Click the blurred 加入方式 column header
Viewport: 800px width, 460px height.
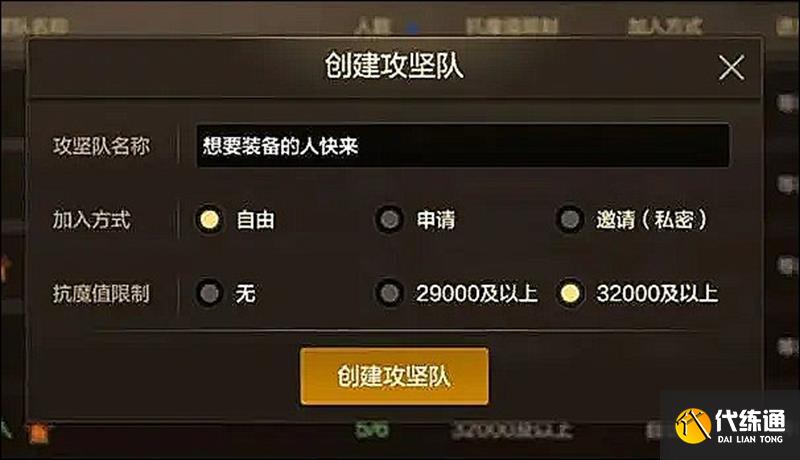pyautogui.click(x=665, y=25)
